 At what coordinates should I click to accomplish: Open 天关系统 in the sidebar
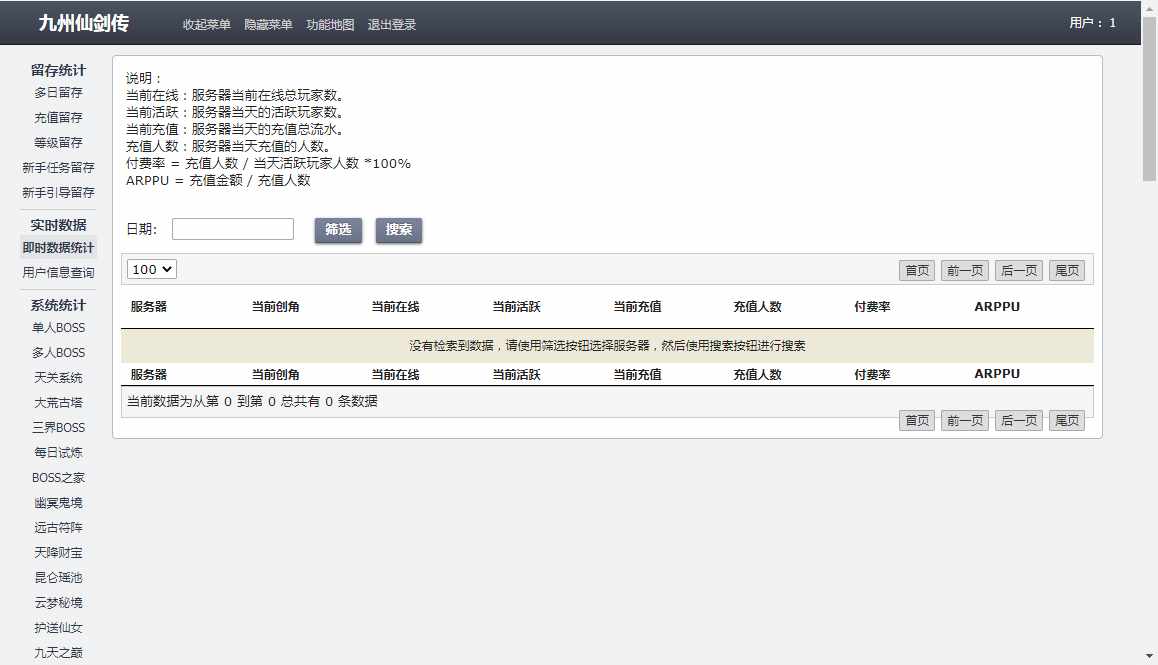[58, 378]
